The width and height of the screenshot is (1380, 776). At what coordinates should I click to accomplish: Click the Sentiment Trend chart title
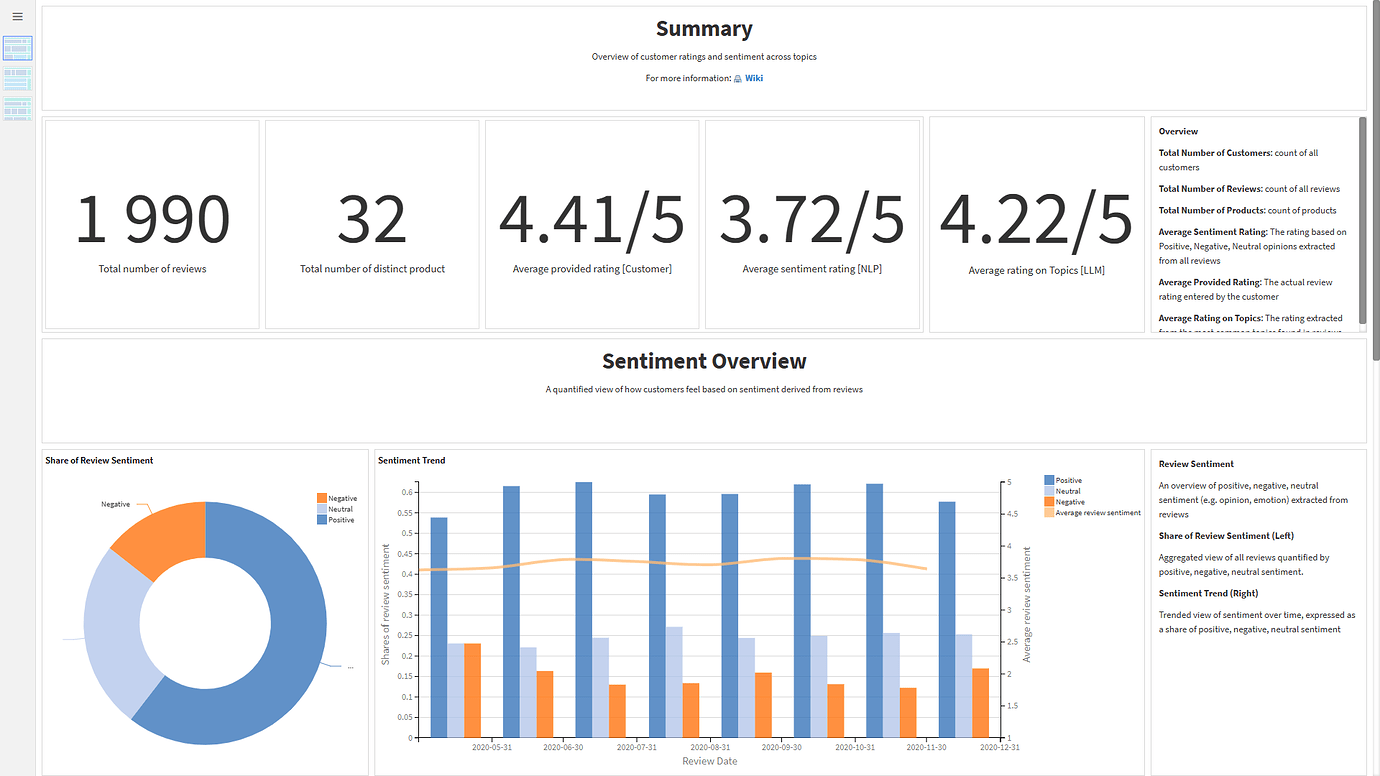coord(411,460)
